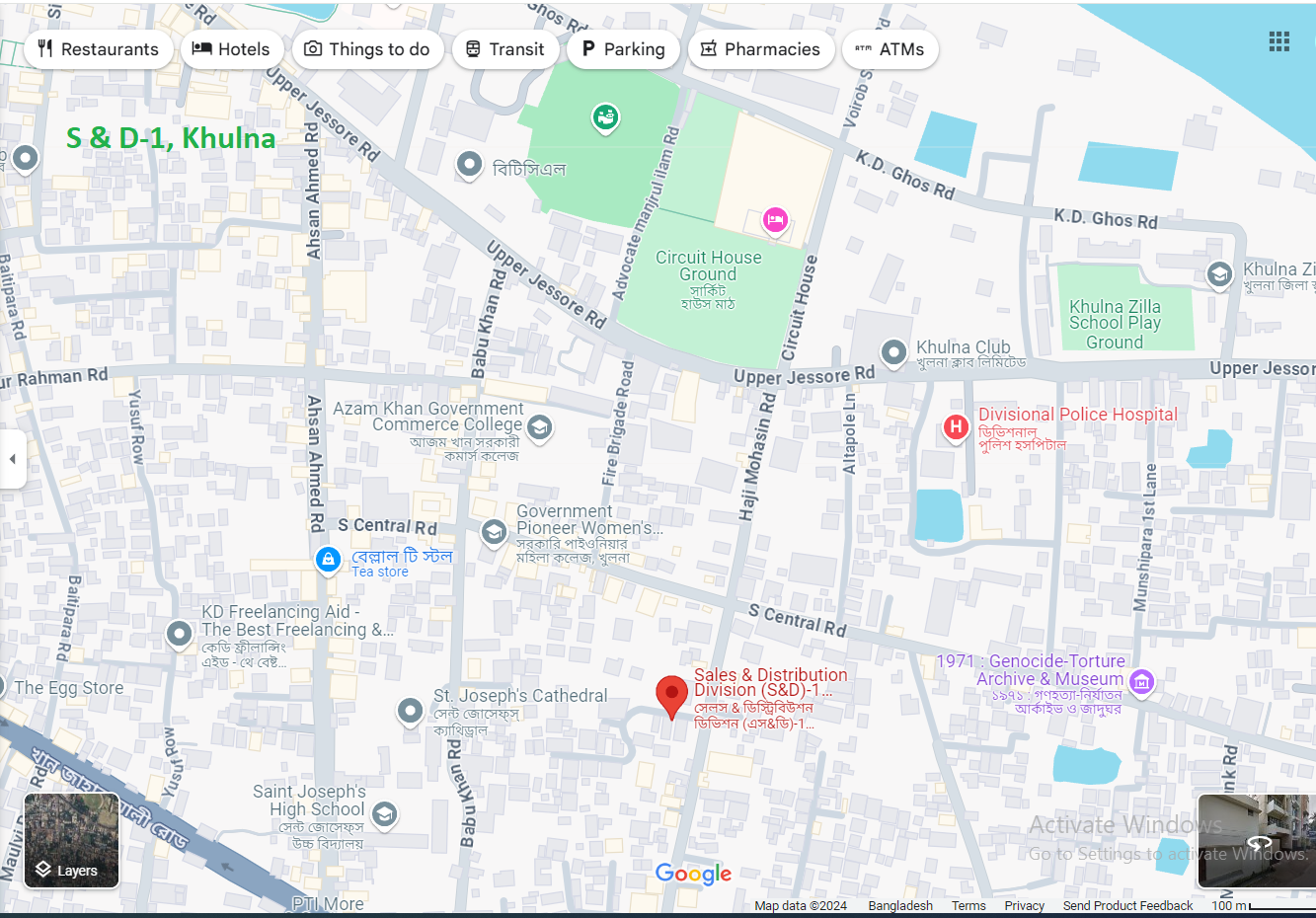Find nearby Pharmacies

(760, 49)
